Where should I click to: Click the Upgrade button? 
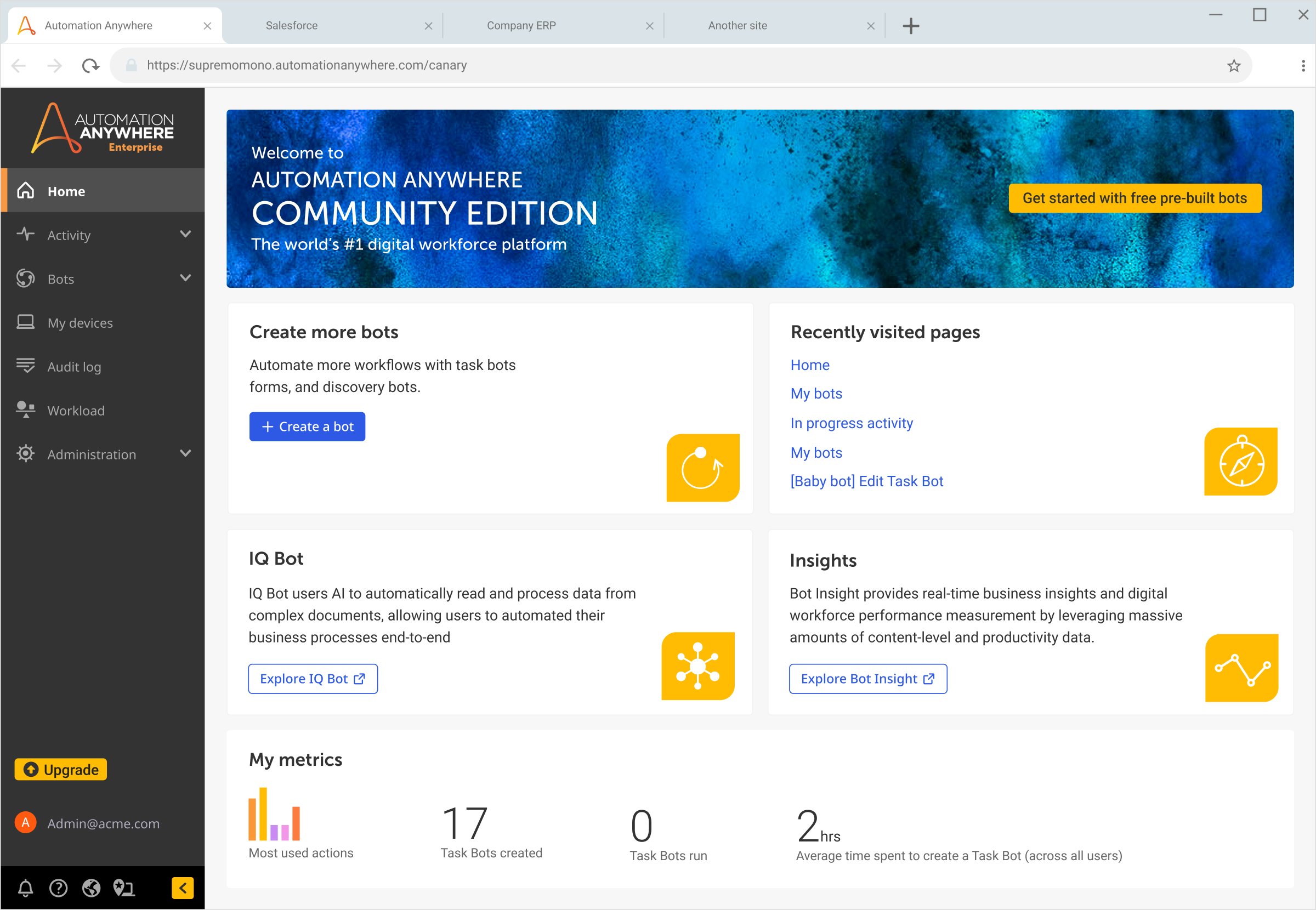(x=61, y=769)
